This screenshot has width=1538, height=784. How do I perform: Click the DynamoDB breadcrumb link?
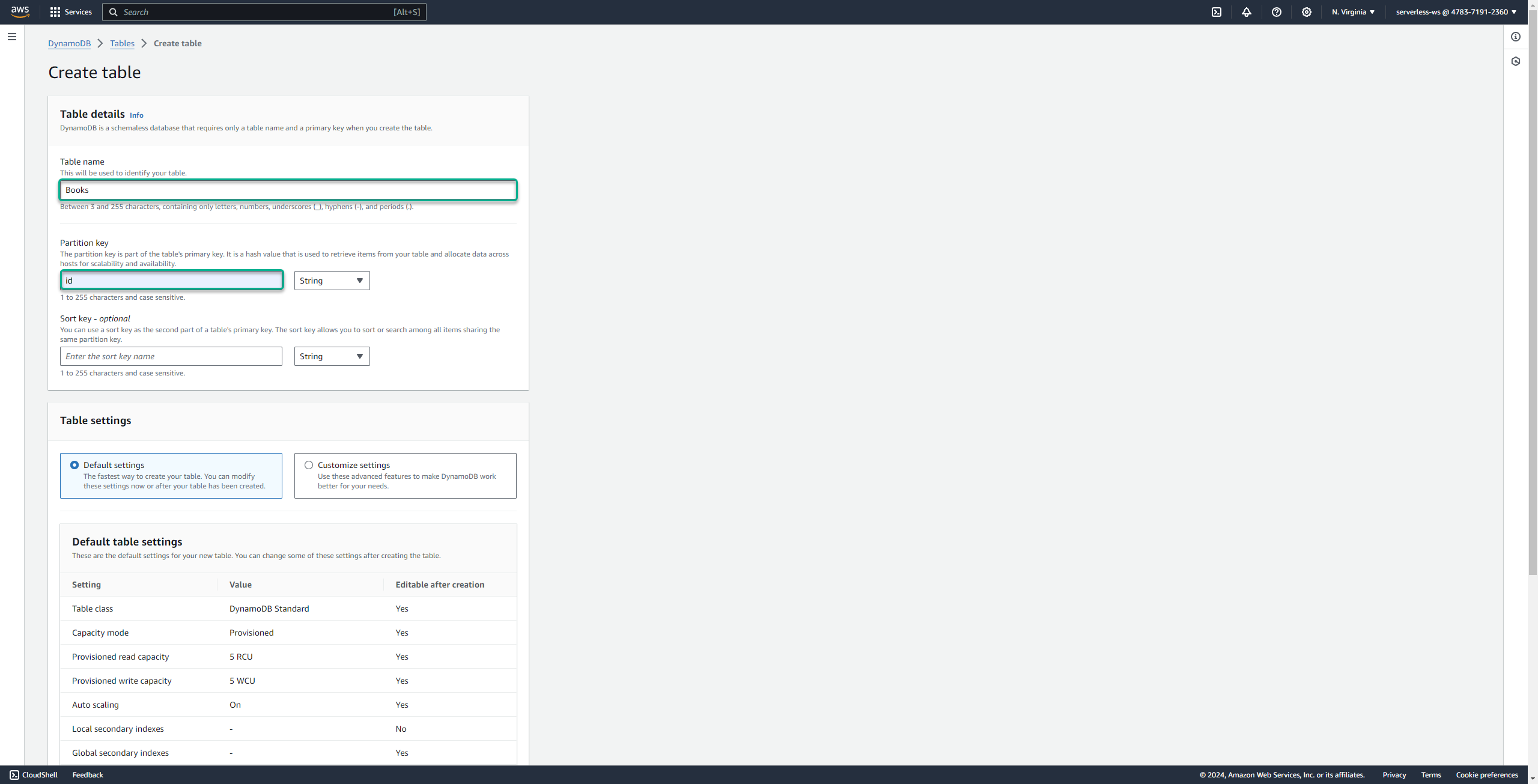(x=68, y=43)
